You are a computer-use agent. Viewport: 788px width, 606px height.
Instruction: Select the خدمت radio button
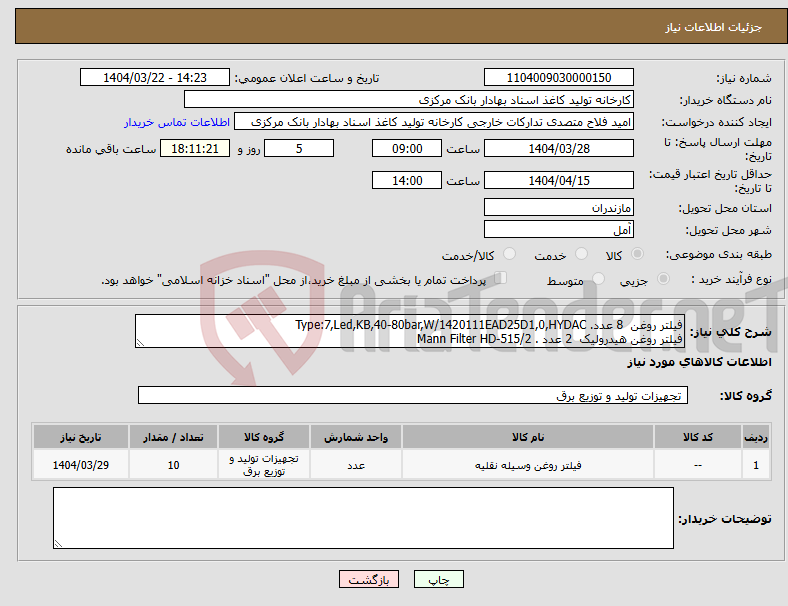[581, 254]
